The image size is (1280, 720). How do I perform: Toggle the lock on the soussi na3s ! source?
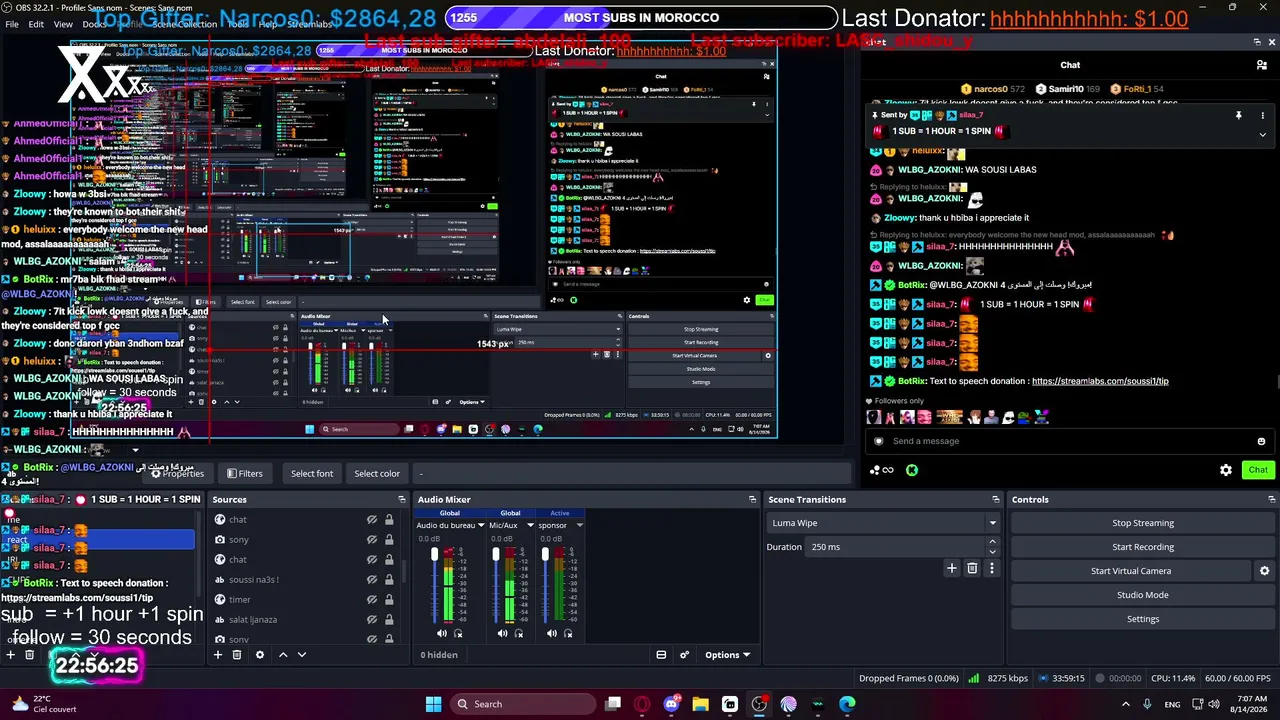coord(389,580)
